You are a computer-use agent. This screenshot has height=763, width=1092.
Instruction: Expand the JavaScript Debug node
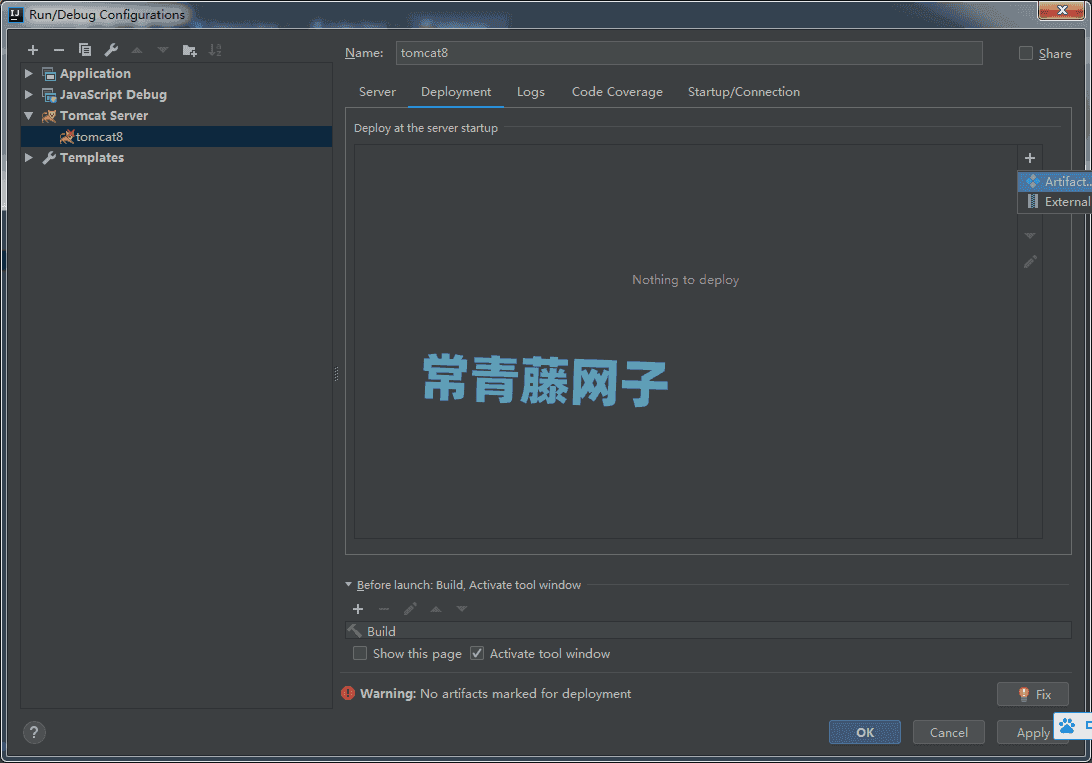tap(29, 94)
